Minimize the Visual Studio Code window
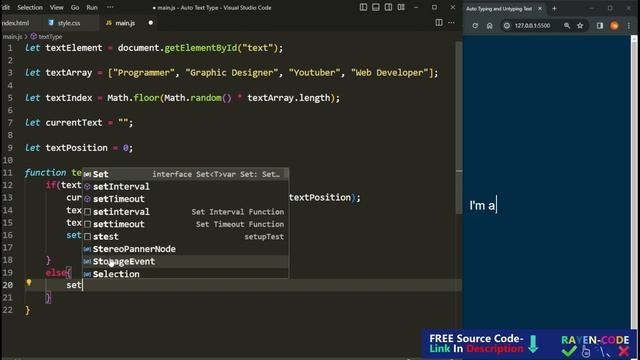Screen dimensions: 640x360 coord(416,7)
